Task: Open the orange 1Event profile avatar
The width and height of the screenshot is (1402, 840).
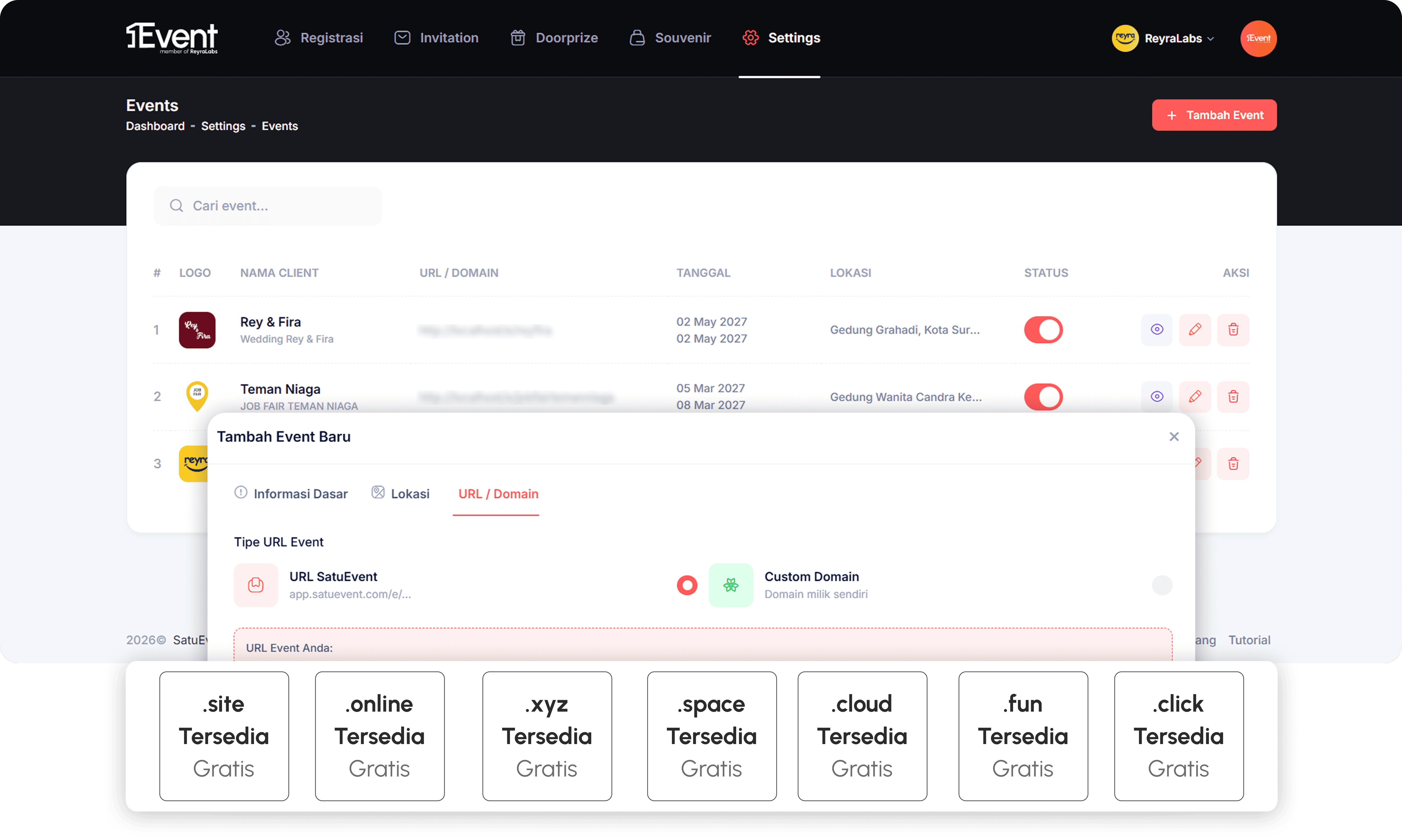Action: tap(1258, 38)
